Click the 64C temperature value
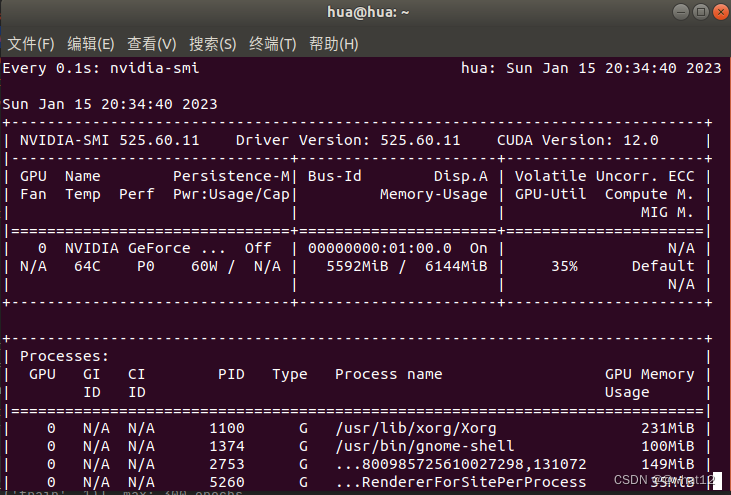Image resolution: width=731 pixels, height=495 pixels. [x=87, y=266]
